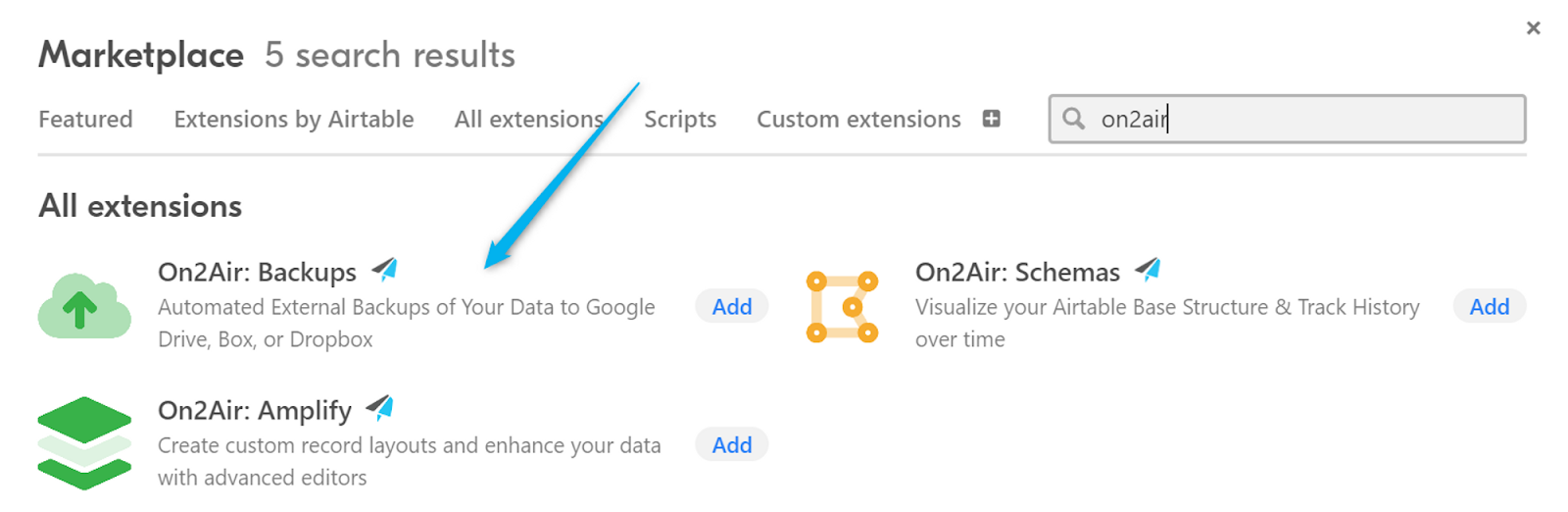
Task: Click the On2Air: Backups cloud upload icon
Action: [x=84, y=307]
